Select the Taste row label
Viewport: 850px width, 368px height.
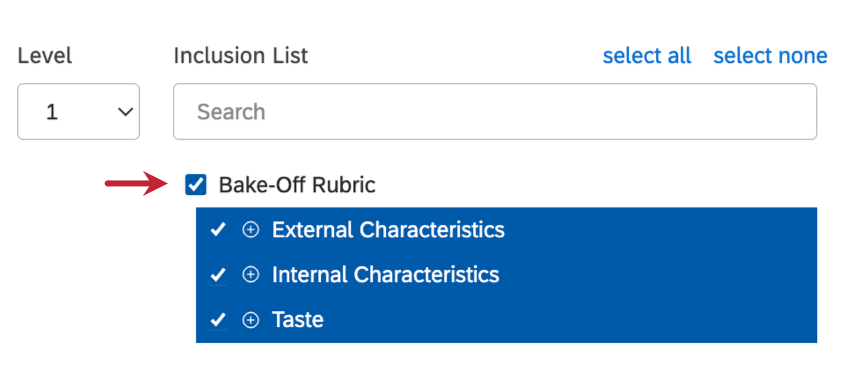pos(298,320)
